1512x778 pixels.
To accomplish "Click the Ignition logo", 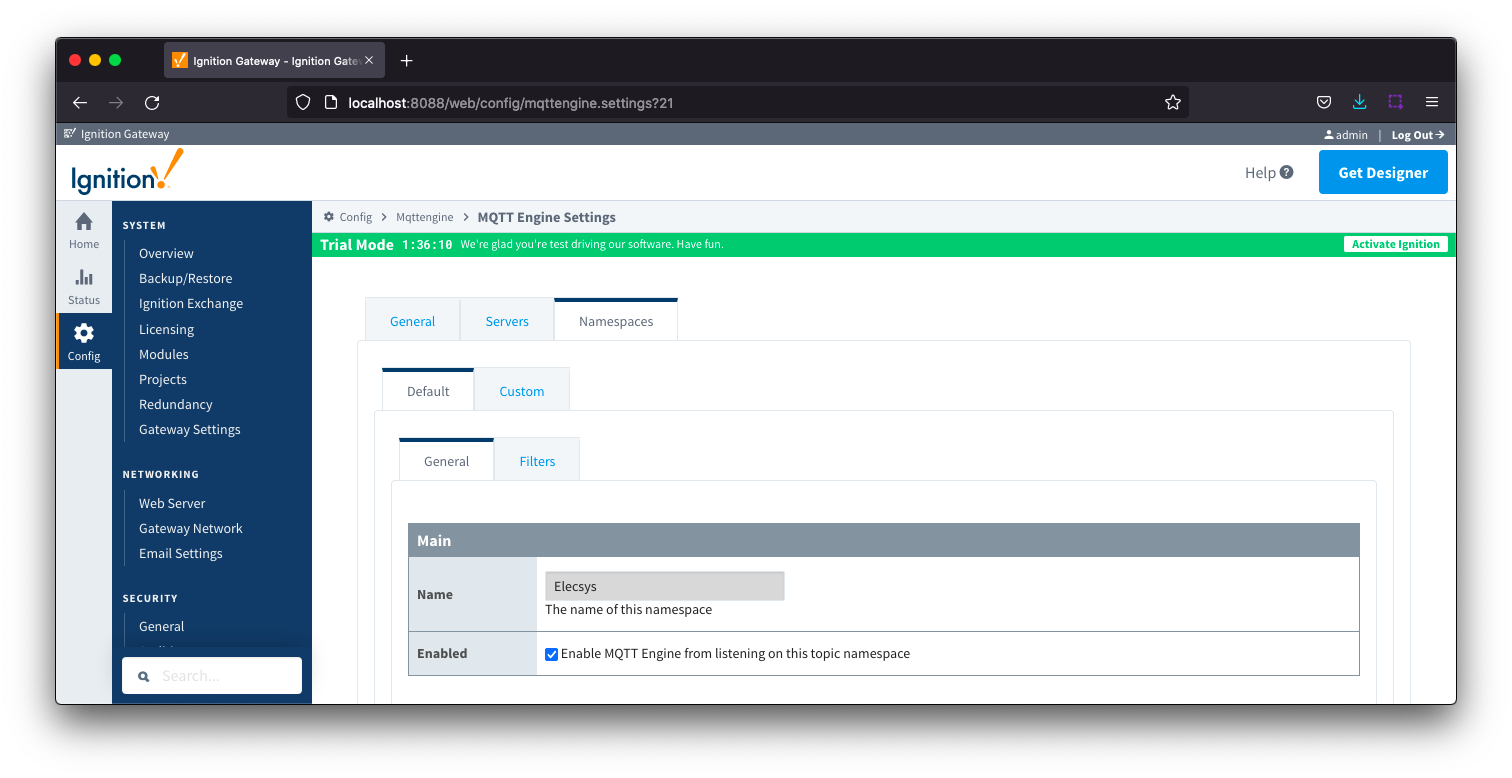I will coord(127,172).
